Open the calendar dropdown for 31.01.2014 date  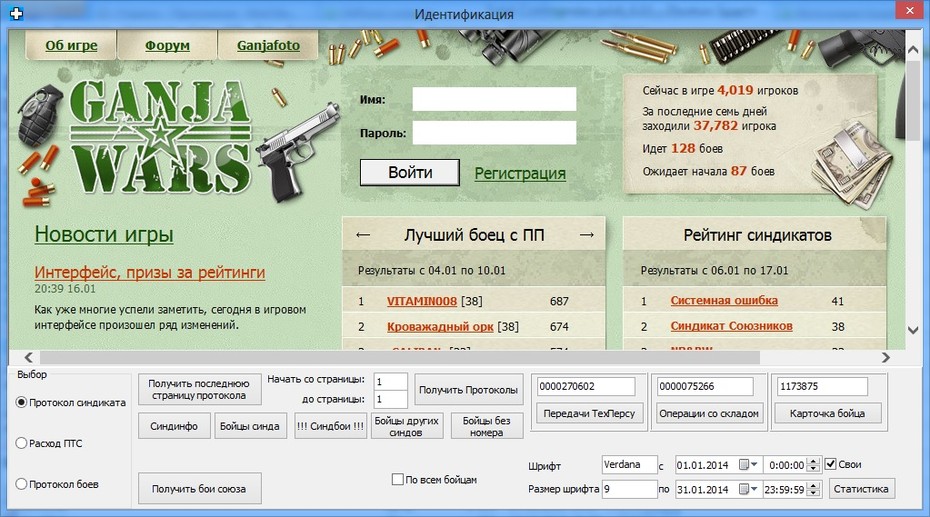pos(748,490)
